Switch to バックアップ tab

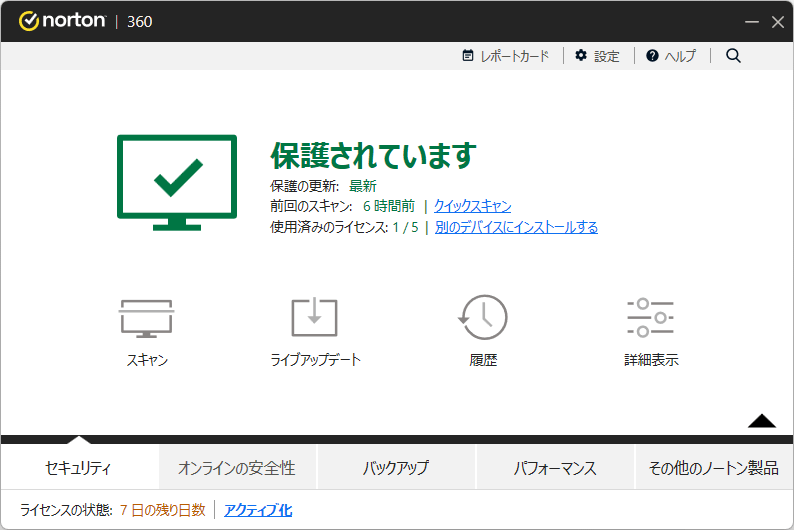(395, 467)
